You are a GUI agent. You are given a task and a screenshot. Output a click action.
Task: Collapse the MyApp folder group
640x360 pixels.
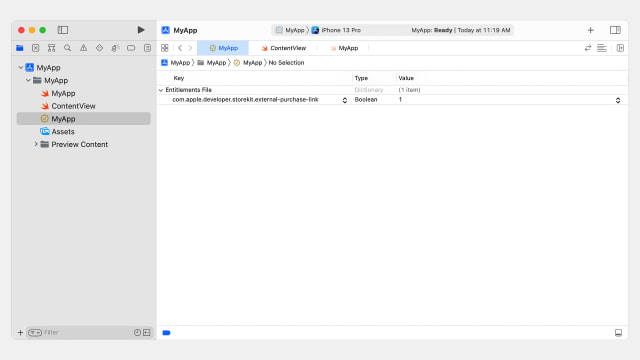click(28, 80)
